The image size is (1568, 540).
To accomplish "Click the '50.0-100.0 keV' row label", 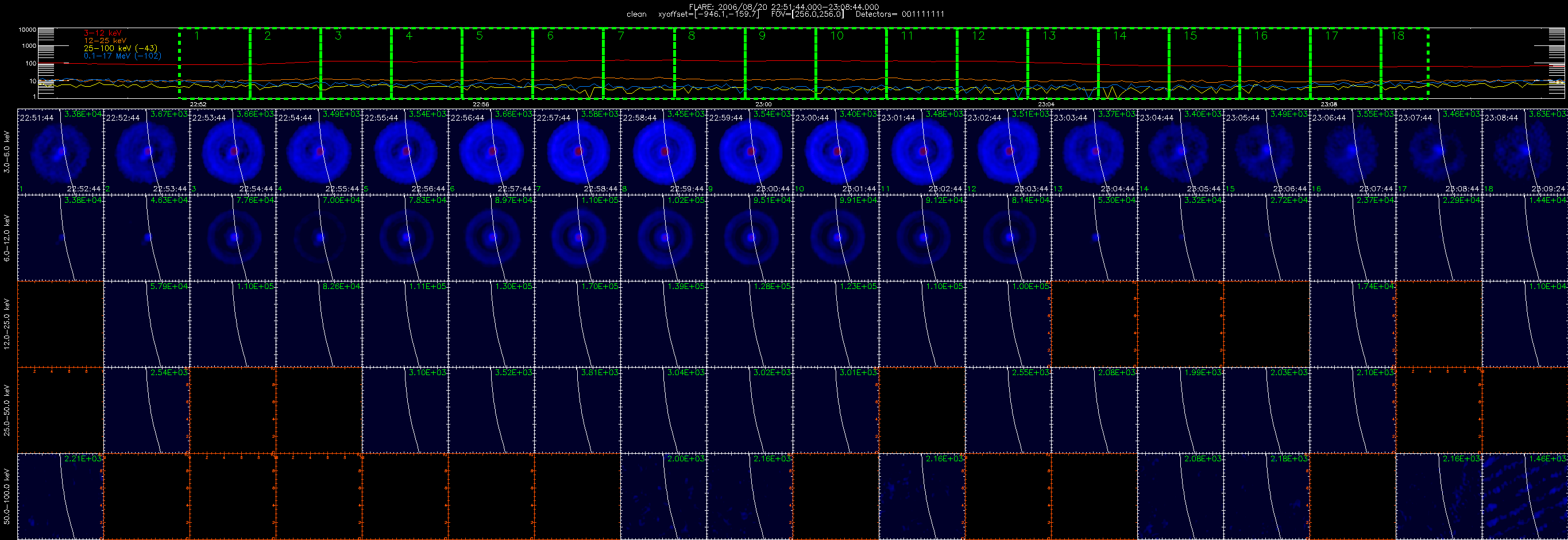I will pyautogui.click(x=7, y=496).
